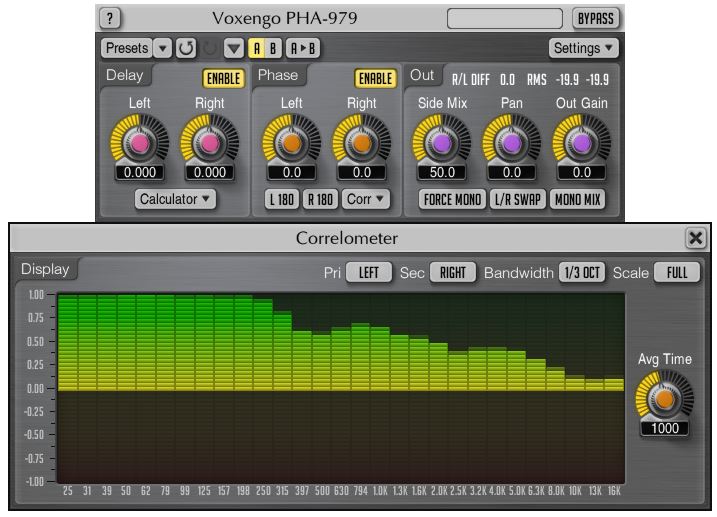Screen dimensions: 717x517
Task: Click the -1.00 scale label
Action: pyautogui.click(x=35, y=482)
